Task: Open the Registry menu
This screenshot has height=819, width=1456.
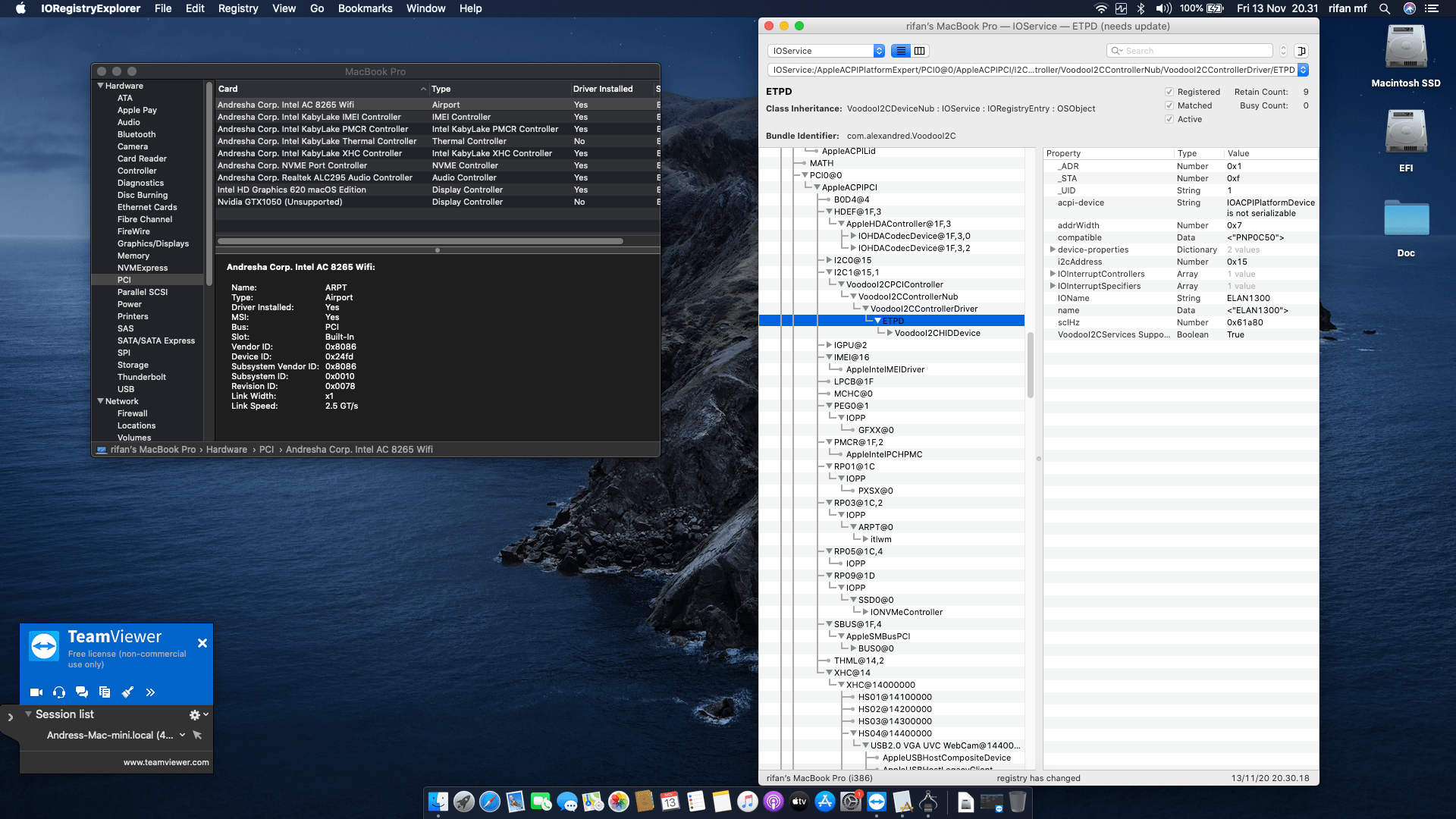Action: pyautogui.click(x=238, y=8)
